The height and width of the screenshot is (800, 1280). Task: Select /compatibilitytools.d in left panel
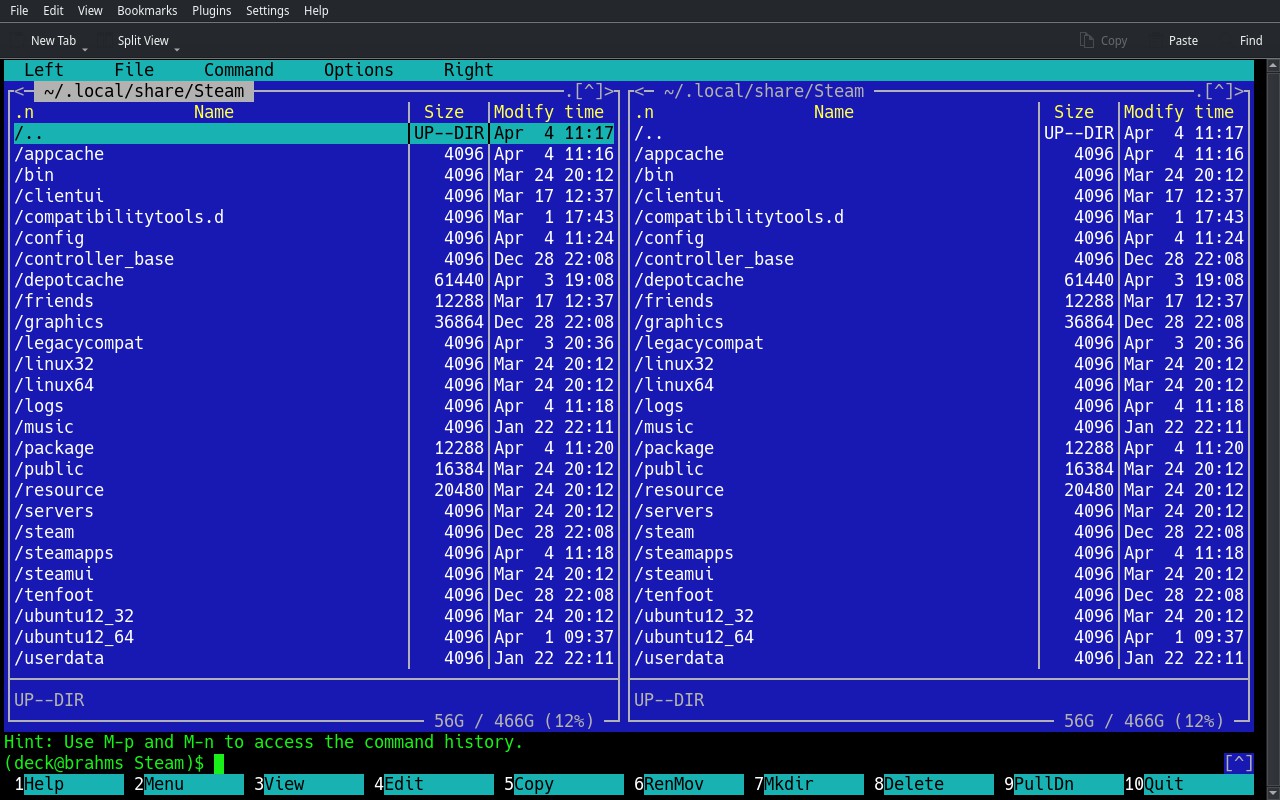314,217
